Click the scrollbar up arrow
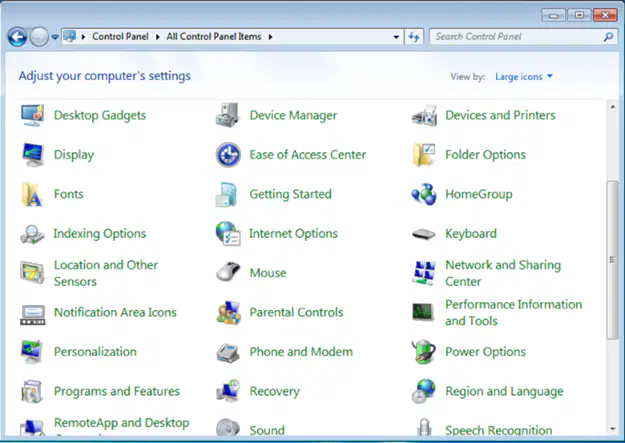 613,107
